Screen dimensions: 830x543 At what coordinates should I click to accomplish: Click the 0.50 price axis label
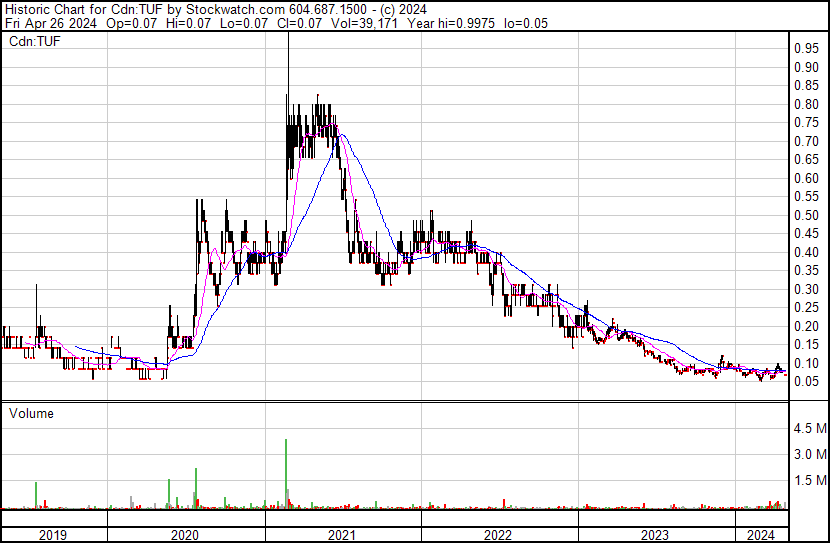(806, 215)
